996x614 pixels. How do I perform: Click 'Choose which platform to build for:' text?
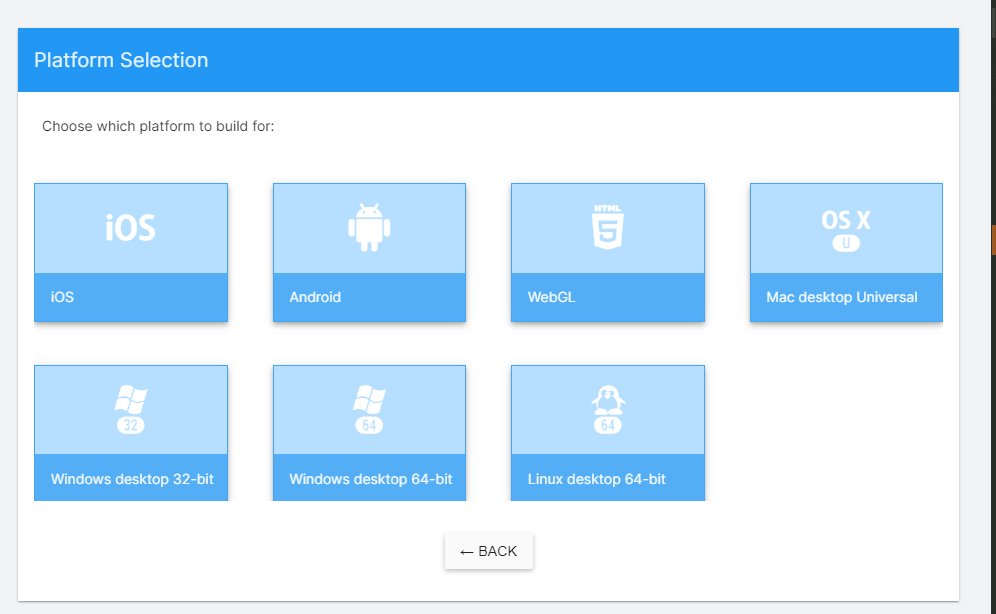click(158, 126)
